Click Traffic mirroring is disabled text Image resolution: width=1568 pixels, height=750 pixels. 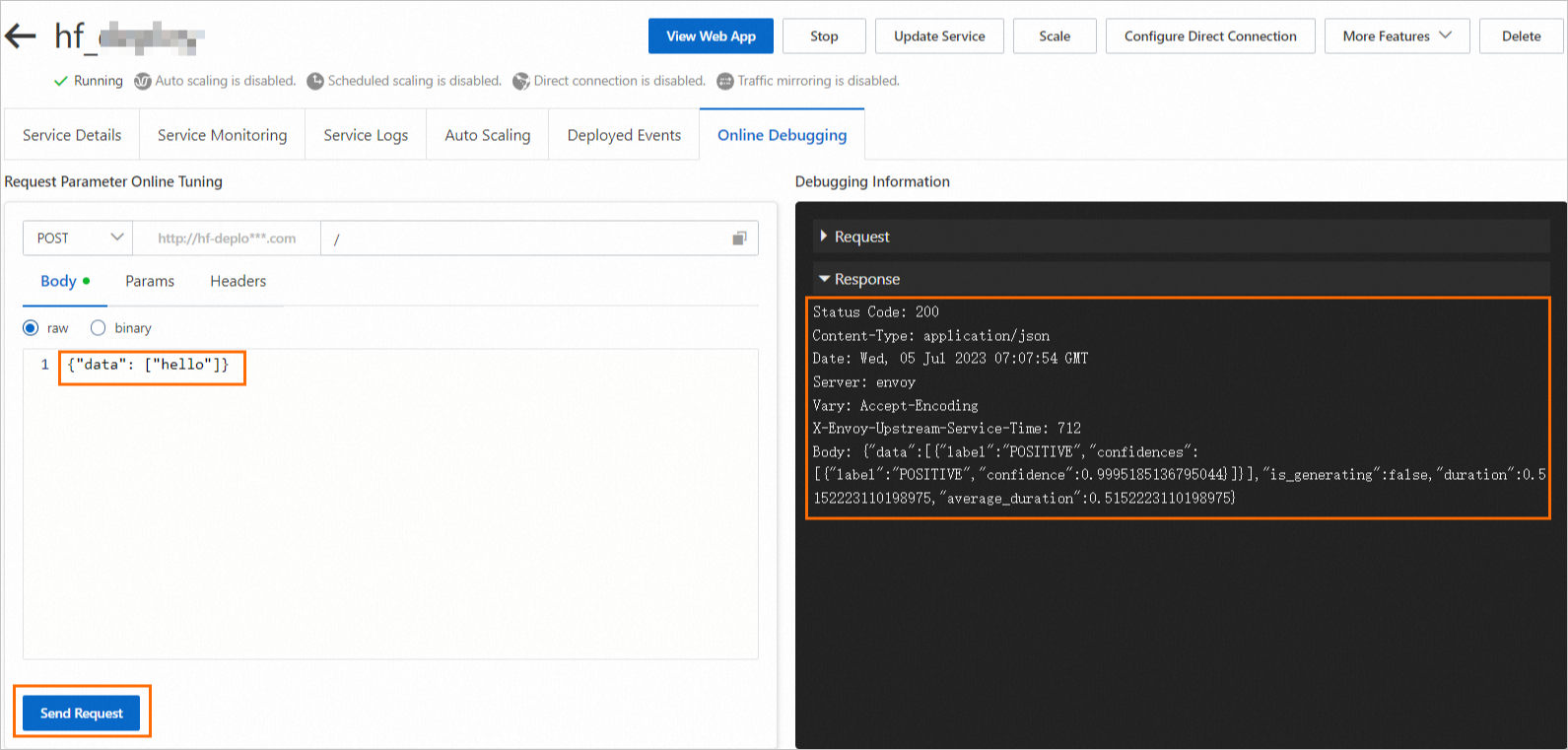pyautogui.click(x=819, y=81)
